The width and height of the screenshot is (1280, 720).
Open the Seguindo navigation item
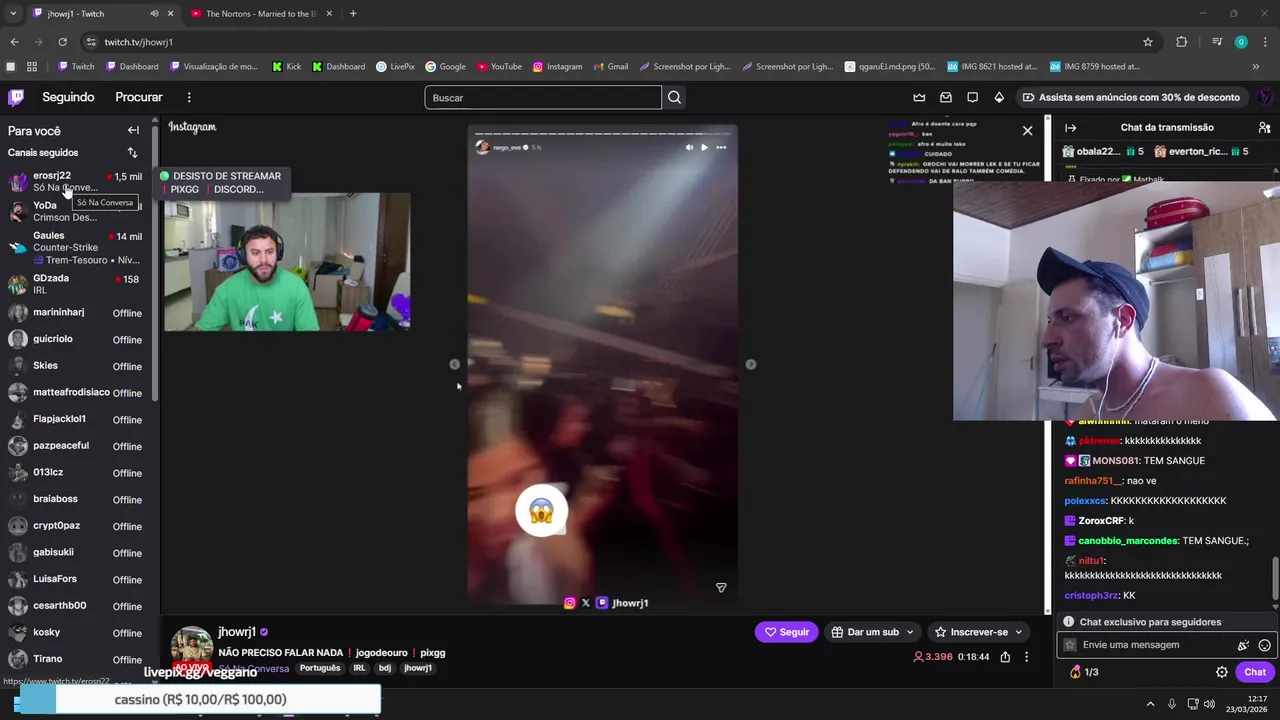[68, 97]
